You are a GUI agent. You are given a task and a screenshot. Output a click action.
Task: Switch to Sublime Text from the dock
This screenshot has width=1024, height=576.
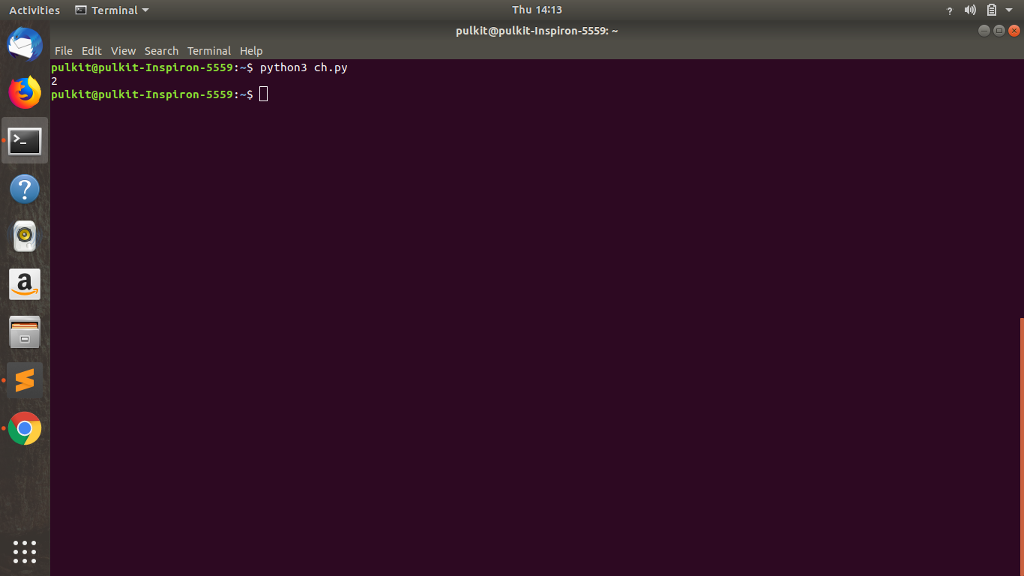[25, 380]
